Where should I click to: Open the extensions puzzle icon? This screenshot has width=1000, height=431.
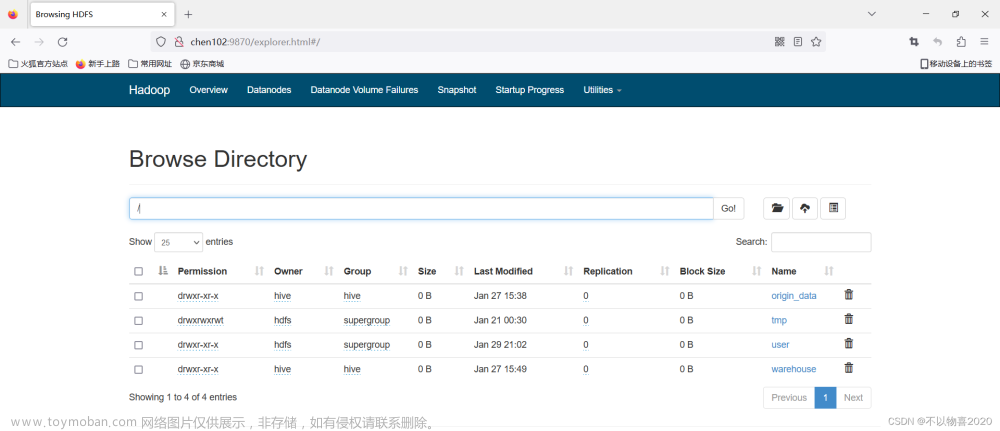click(961, 41)
